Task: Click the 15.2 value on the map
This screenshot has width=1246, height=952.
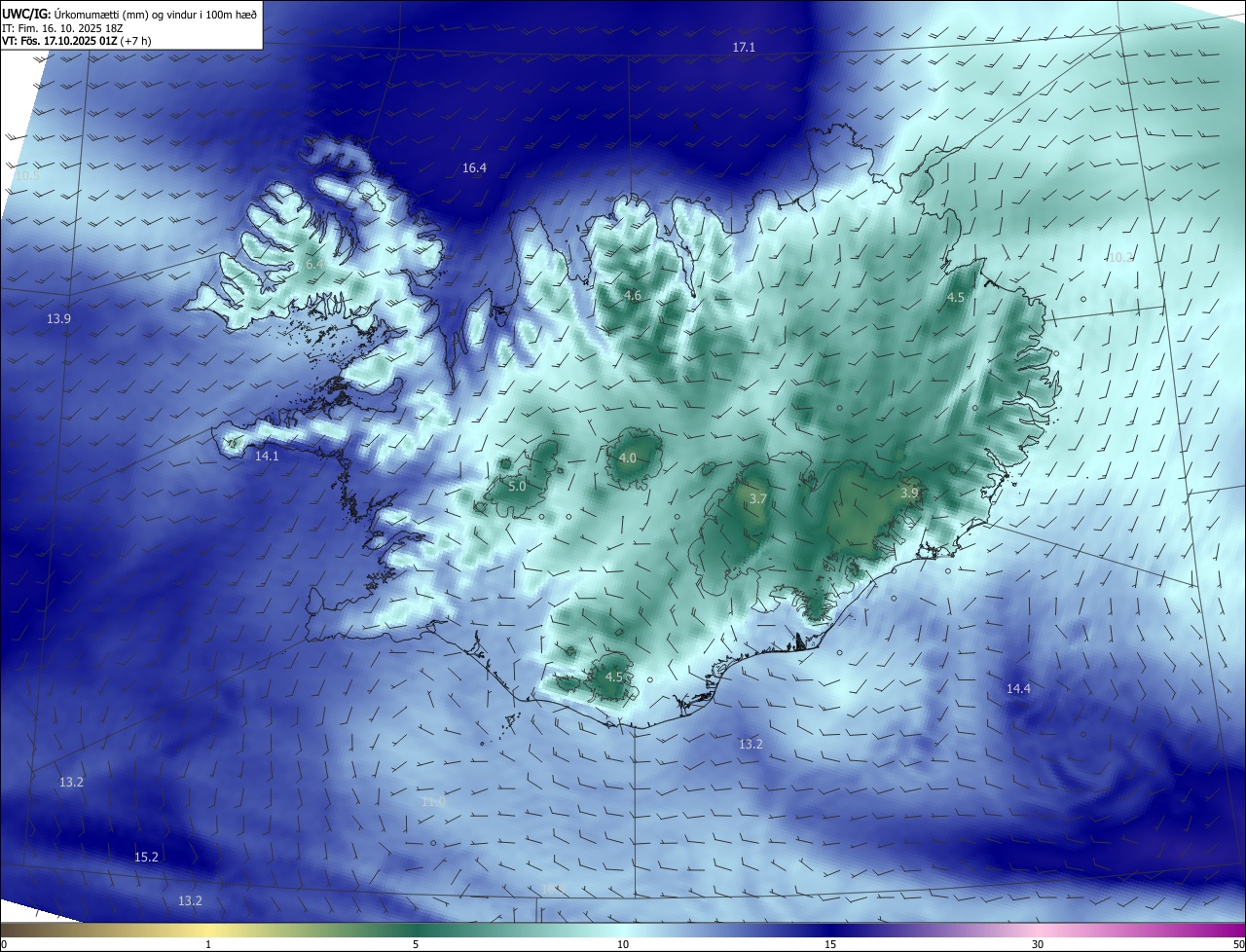Action: point(146,857)
